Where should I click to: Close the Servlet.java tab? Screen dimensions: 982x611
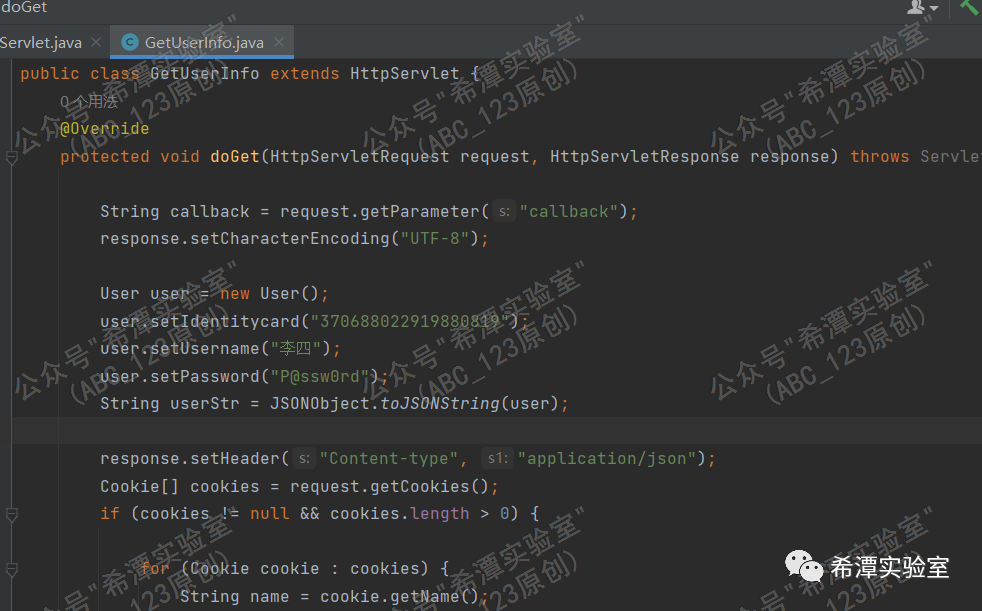96,42
